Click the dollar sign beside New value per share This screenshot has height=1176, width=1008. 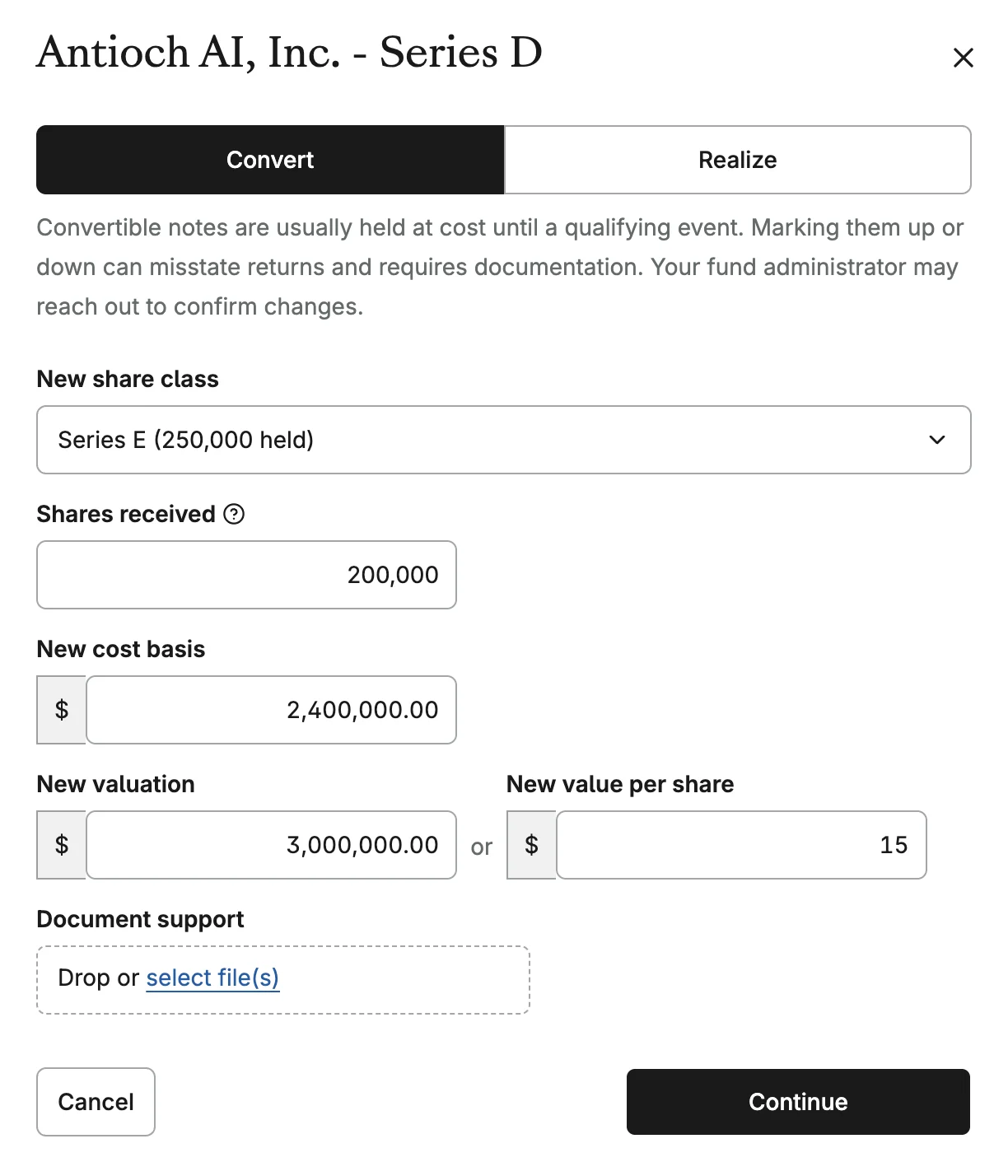pos(531,845)
